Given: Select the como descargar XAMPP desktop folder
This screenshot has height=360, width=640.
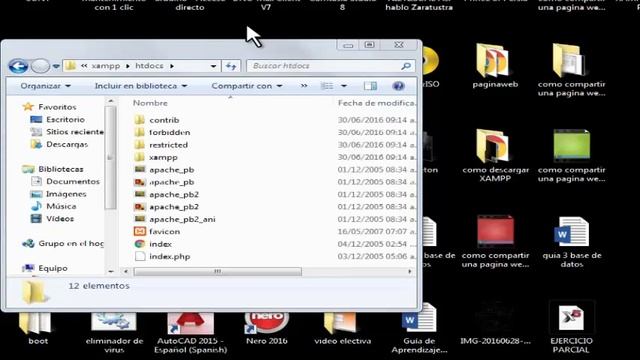Looking at the screenshot, I should coord(495,155).
